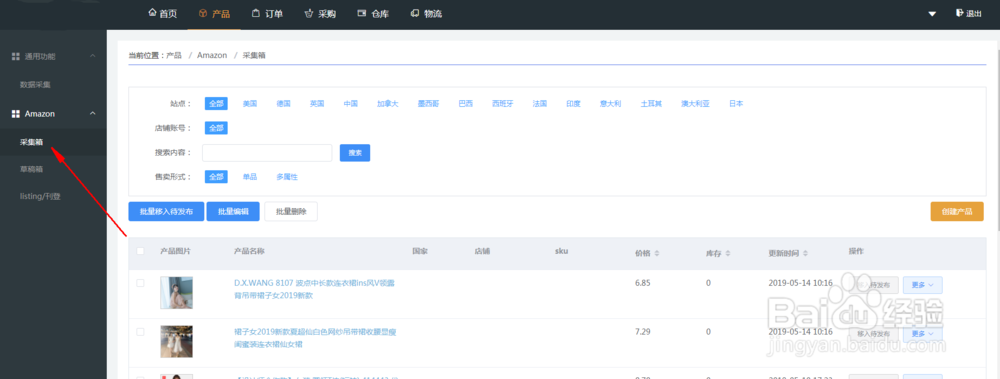
Task: Go to the 首页 home navigation item
Action: (163, 13)
